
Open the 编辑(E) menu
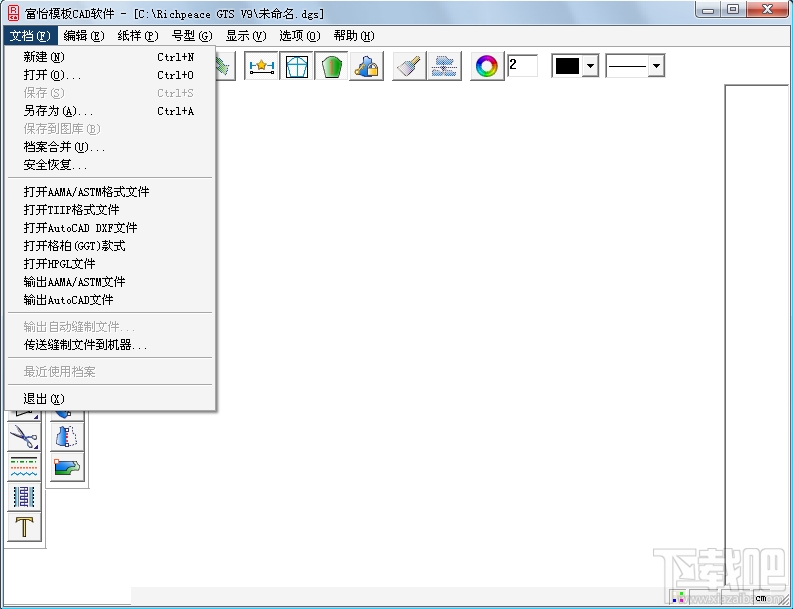(x=84, y=36)
